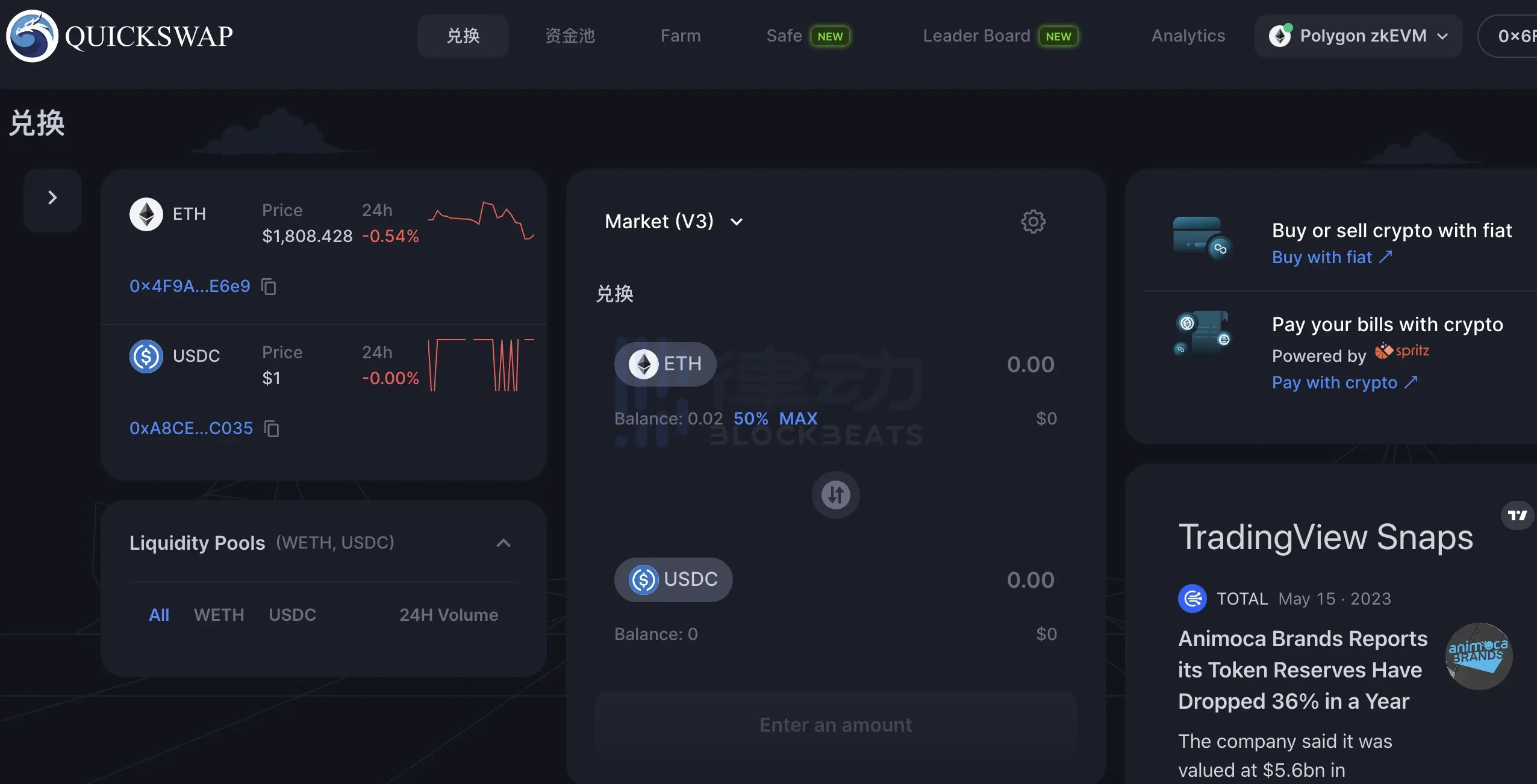Click the swap direction arrow icon
Screen dimensions: 1537x784
point(836,494)
